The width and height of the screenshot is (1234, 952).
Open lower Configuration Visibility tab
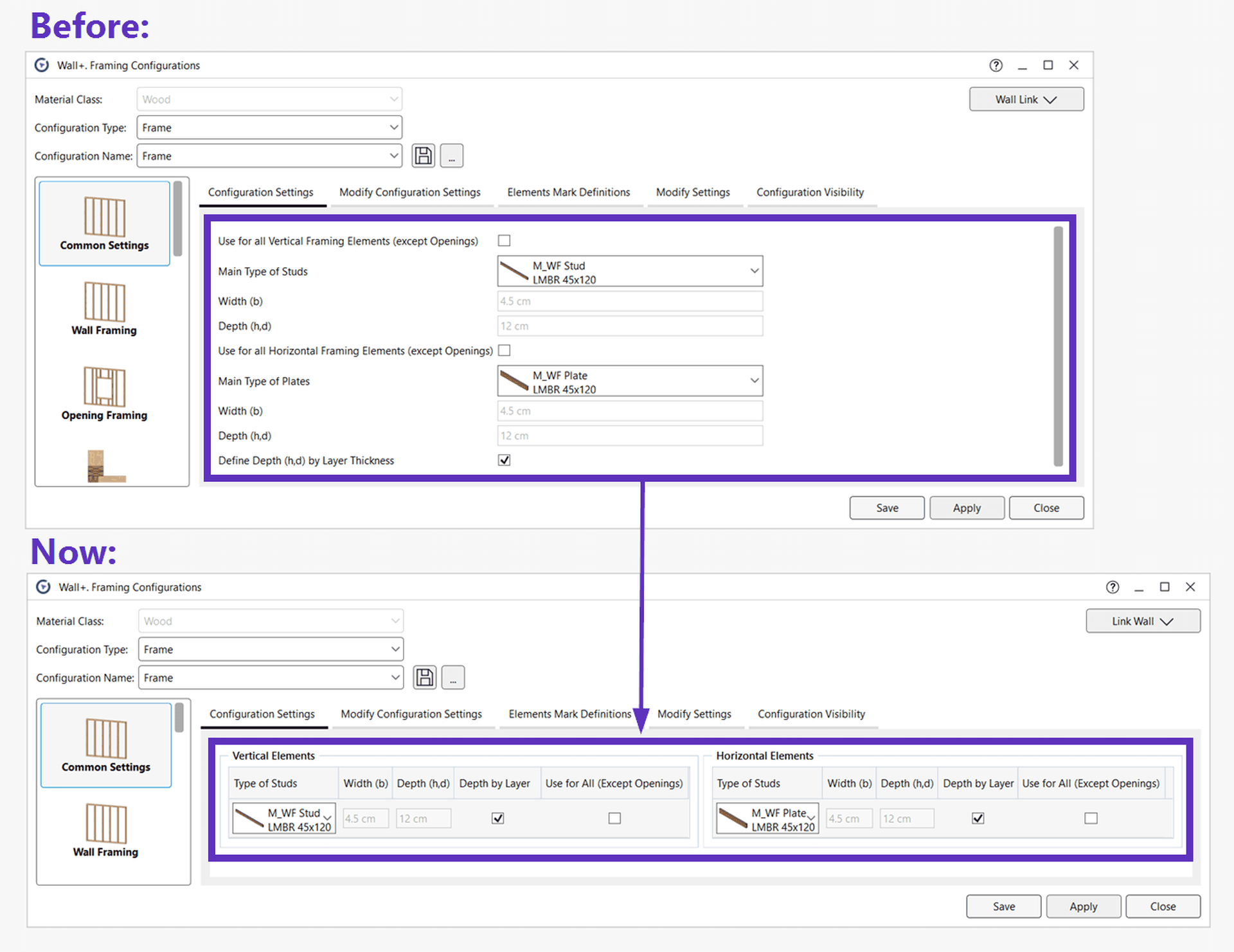[x=811, y=714]
